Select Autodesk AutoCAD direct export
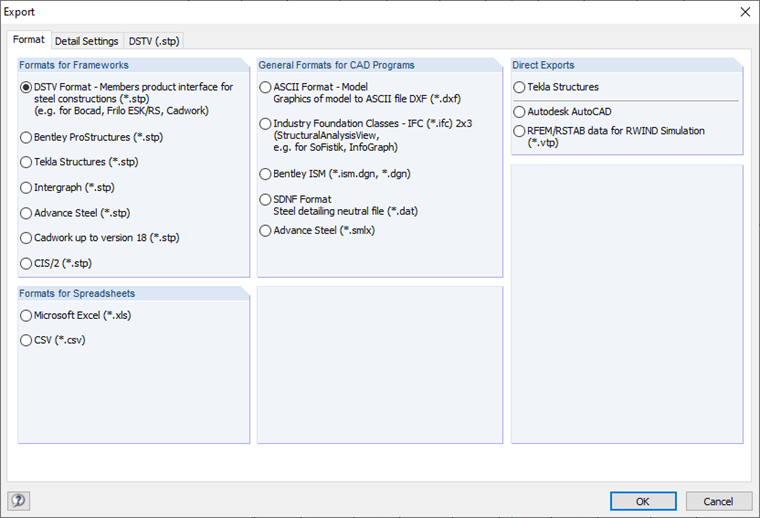The width and height of the screenshot is (760, 518). point(519,112)
